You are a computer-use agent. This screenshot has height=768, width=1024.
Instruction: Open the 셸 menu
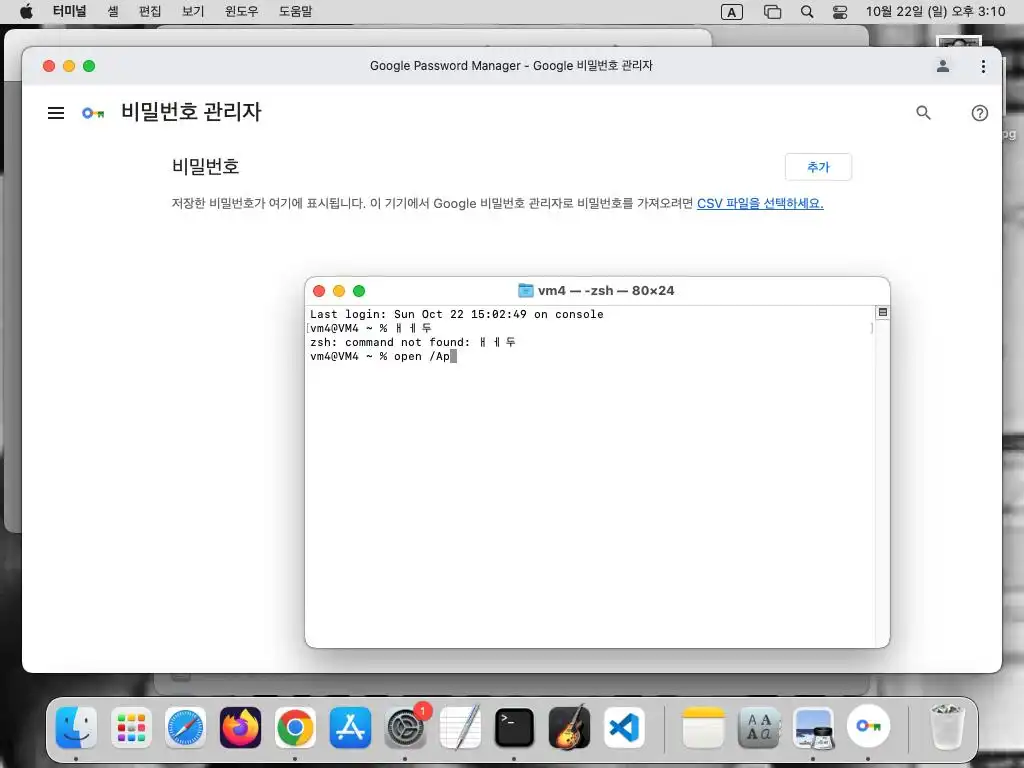113,12
